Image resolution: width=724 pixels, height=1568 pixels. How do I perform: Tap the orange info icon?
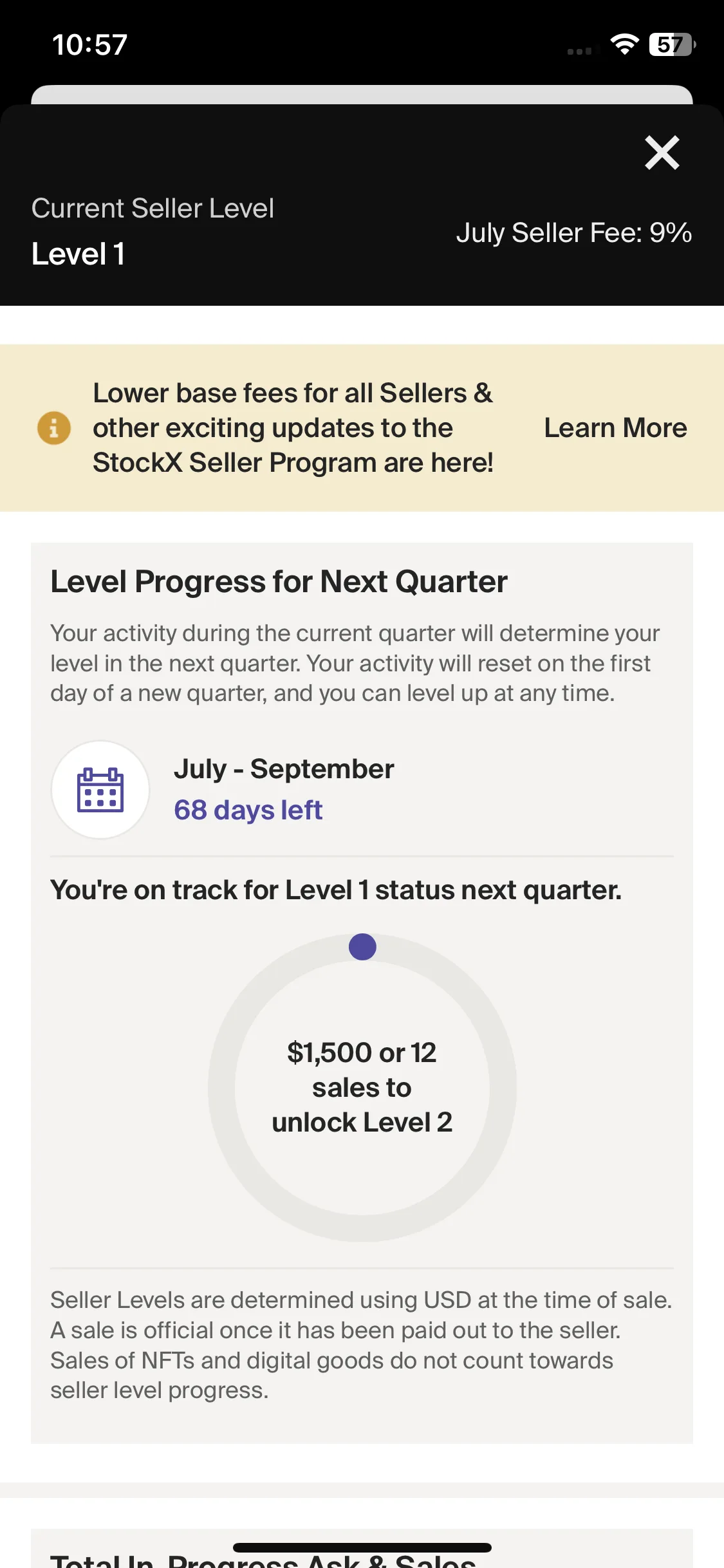click(x=54, y=428)
